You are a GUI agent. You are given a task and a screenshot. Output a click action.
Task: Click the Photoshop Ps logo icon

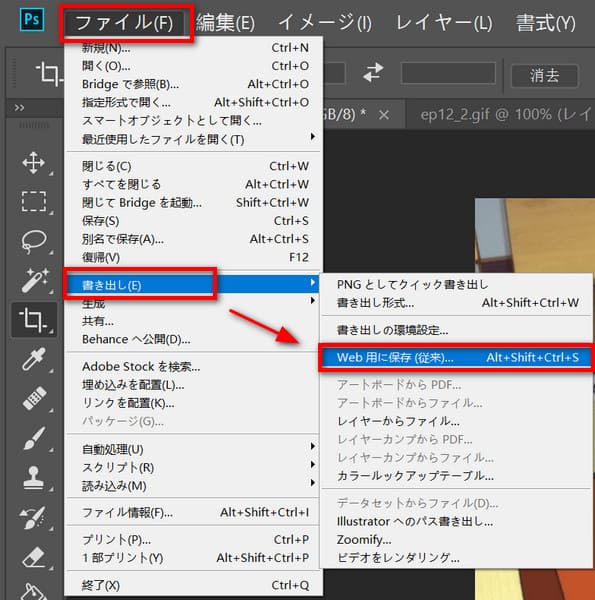(x=32, y=20)
